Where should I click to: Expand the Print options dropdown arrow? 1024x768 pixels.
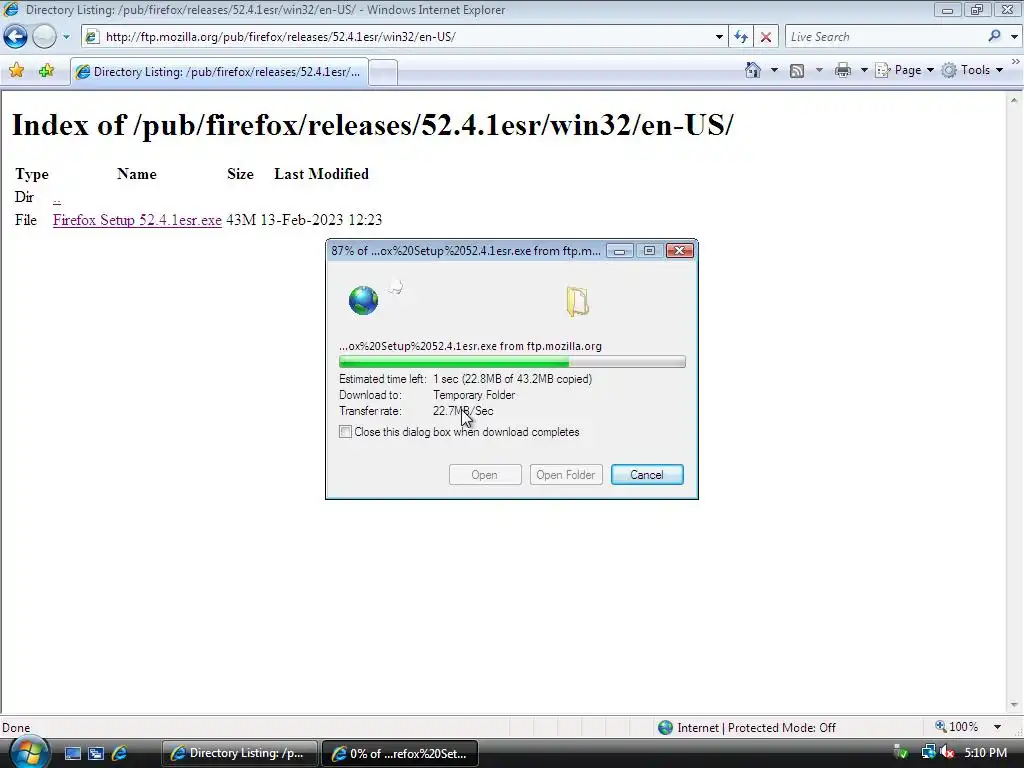pyautogui.click(x=864, y=70)
